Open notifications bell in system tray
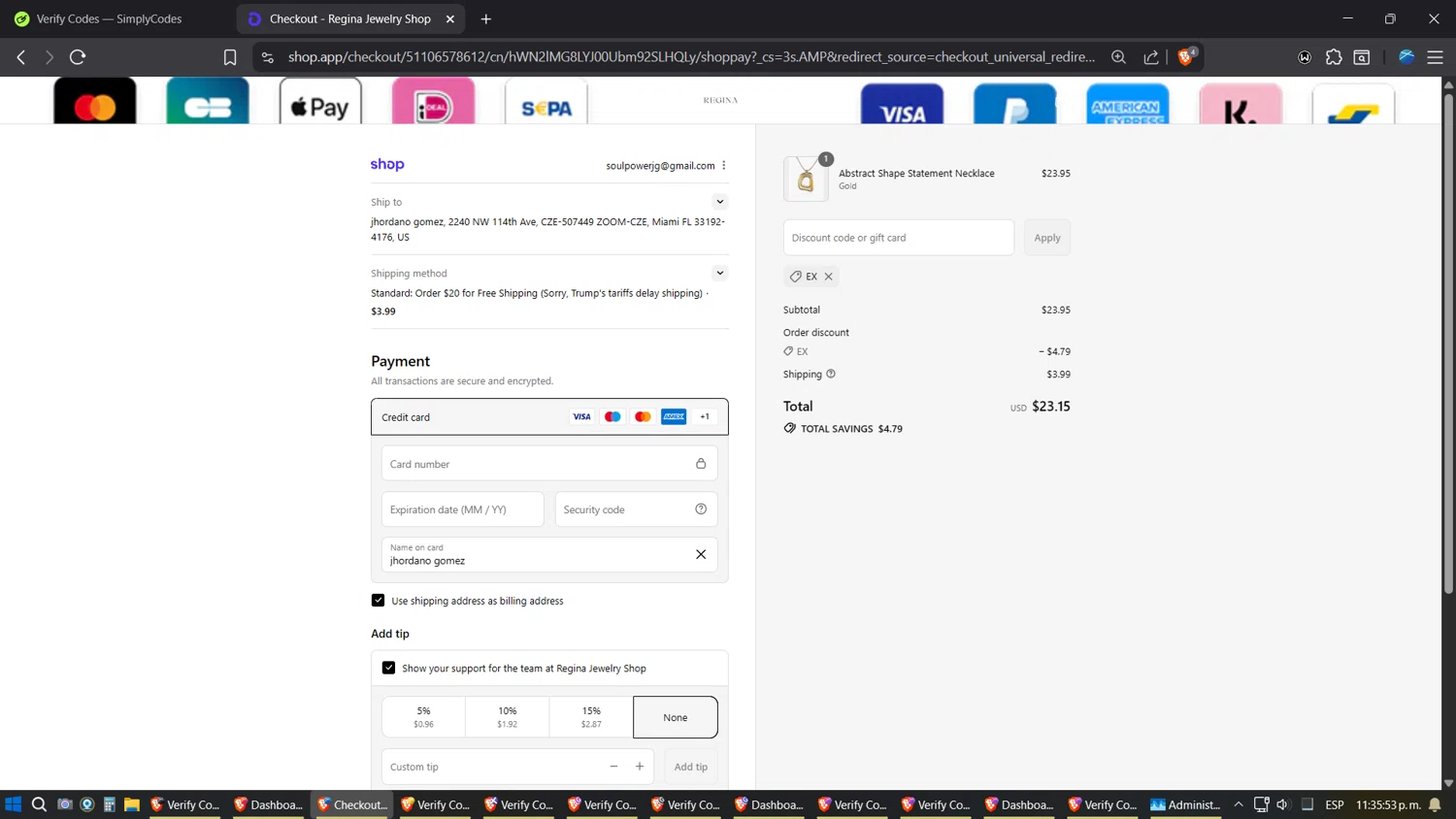The width and height of the screenshot is (1456, 819). pyautogui.click(x=1436, y=804)
